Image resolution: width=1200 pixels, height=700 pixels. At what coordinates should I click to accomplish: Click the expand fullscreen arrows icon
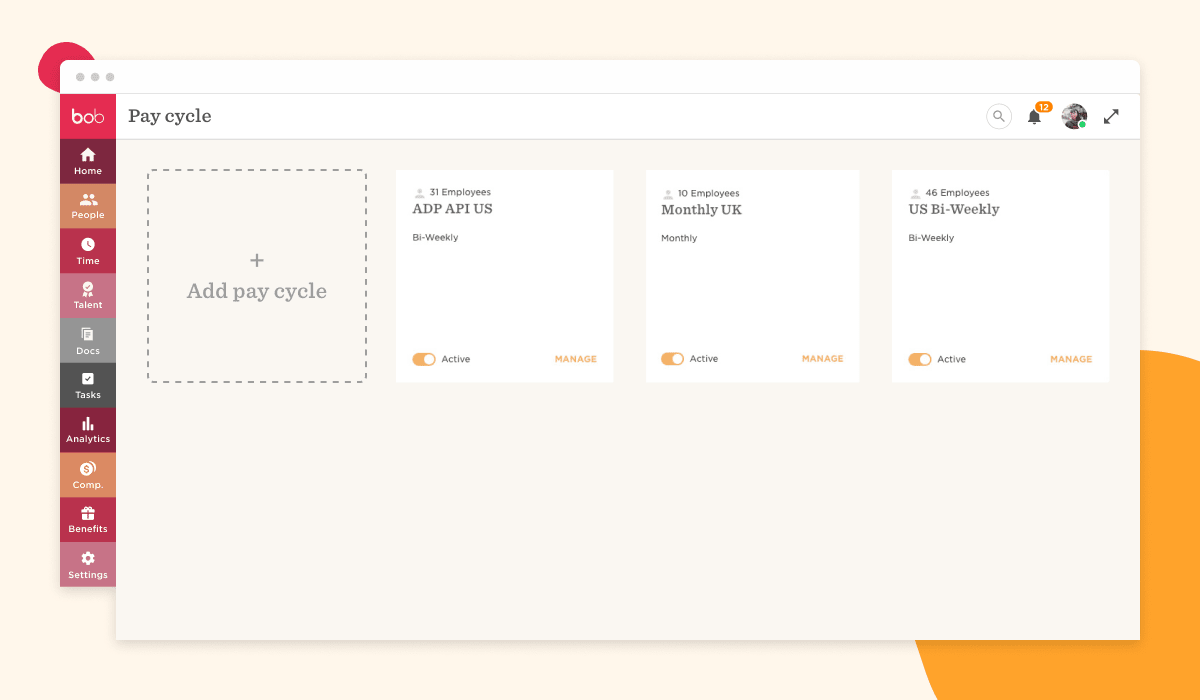pyautogui.click(x=1111, y=116)
